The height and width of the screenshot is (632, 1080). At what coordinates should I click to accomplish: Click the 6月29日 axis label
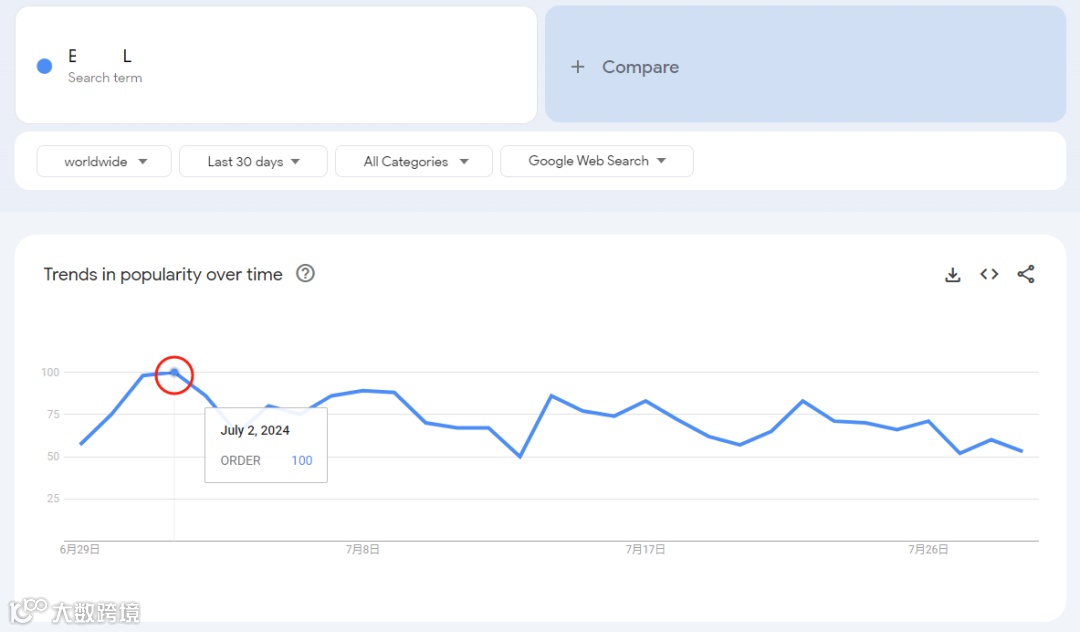coord(80,549)
